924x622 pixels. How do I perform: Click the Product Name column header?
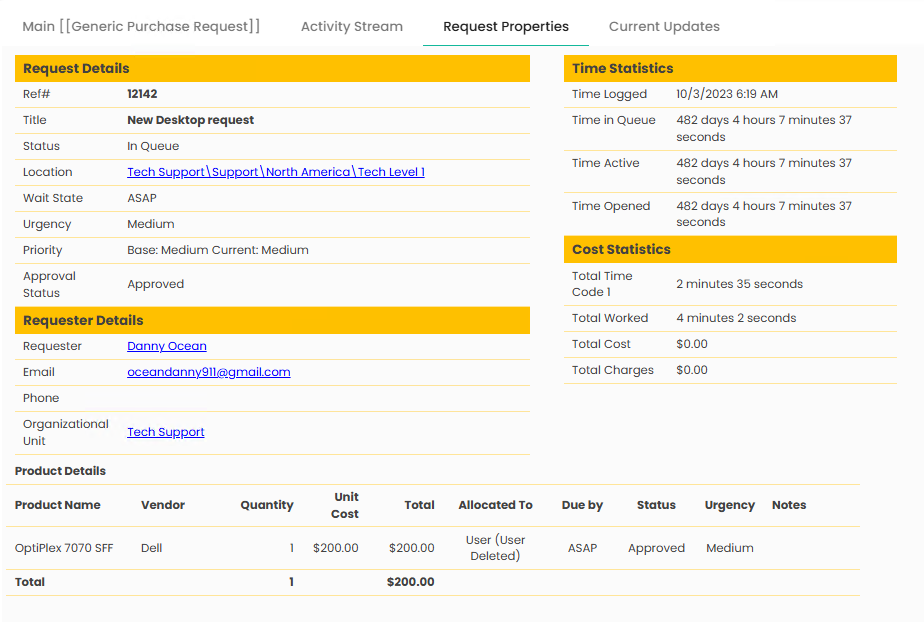click(x=58, y=505)
